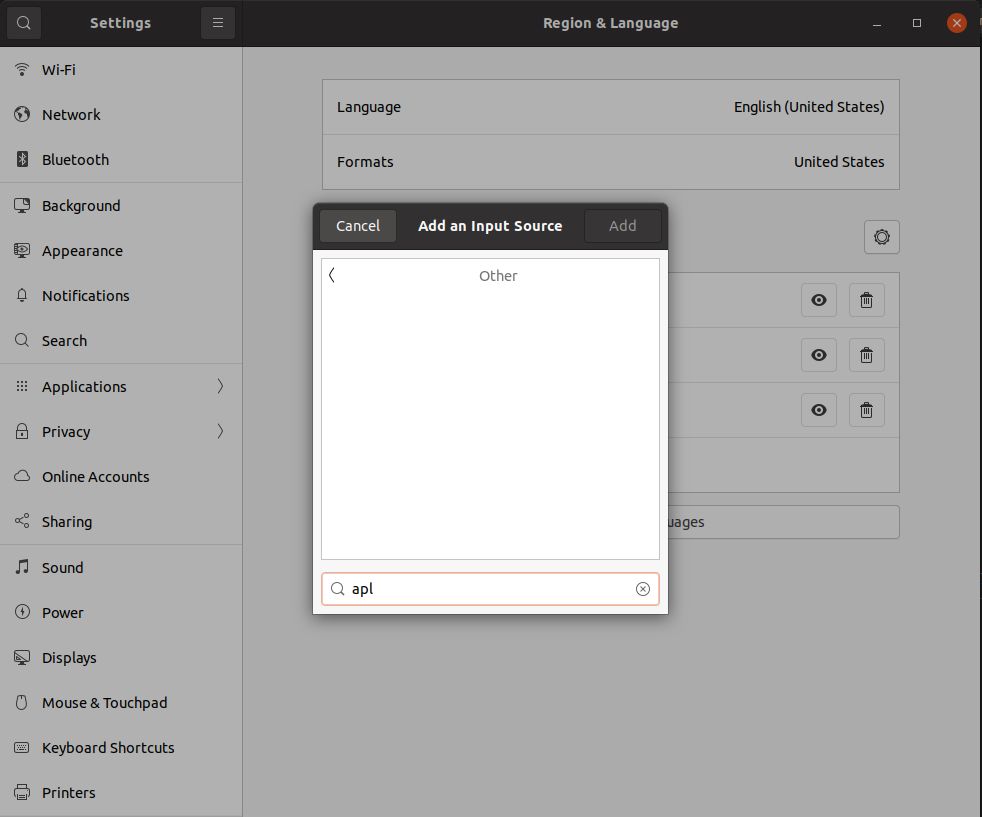
Task: Click the Printers printer icon
Action: (x=22, y=793)
